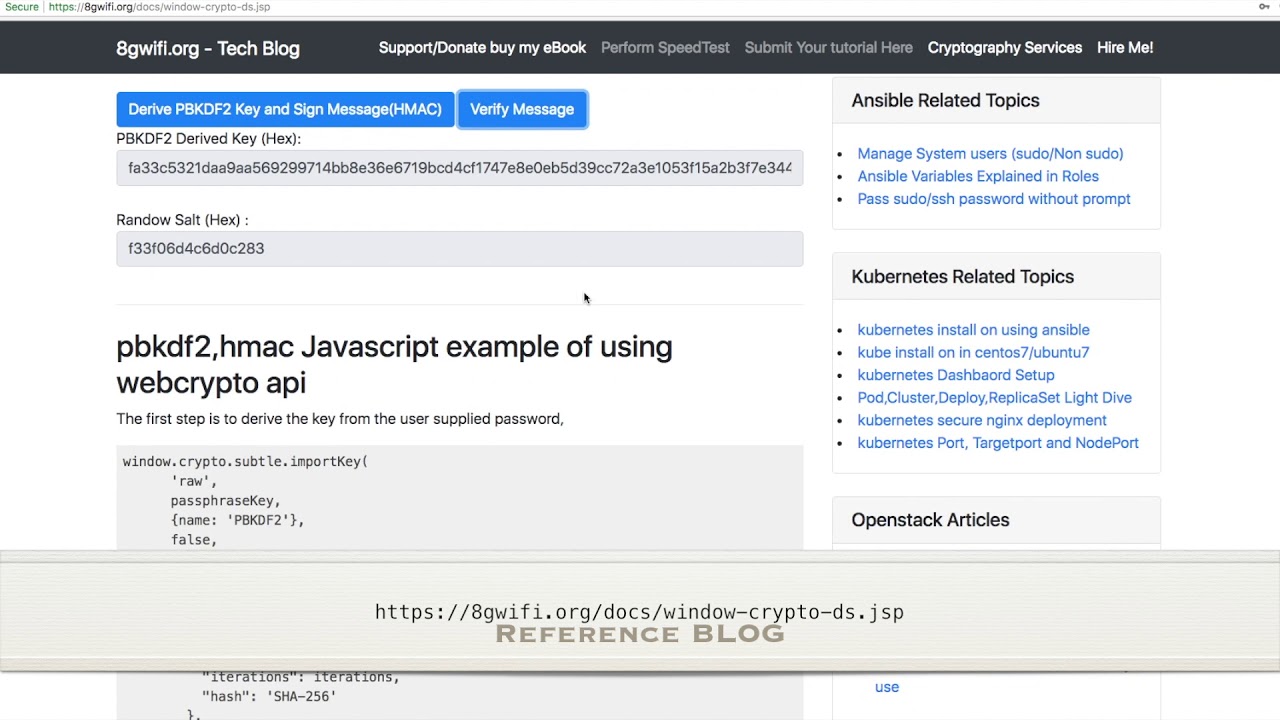Viewport: 1280px width, 720px height.
Task: Click Derive PBKDF2 Key and Sign Message button
Action: coord(285,109)
